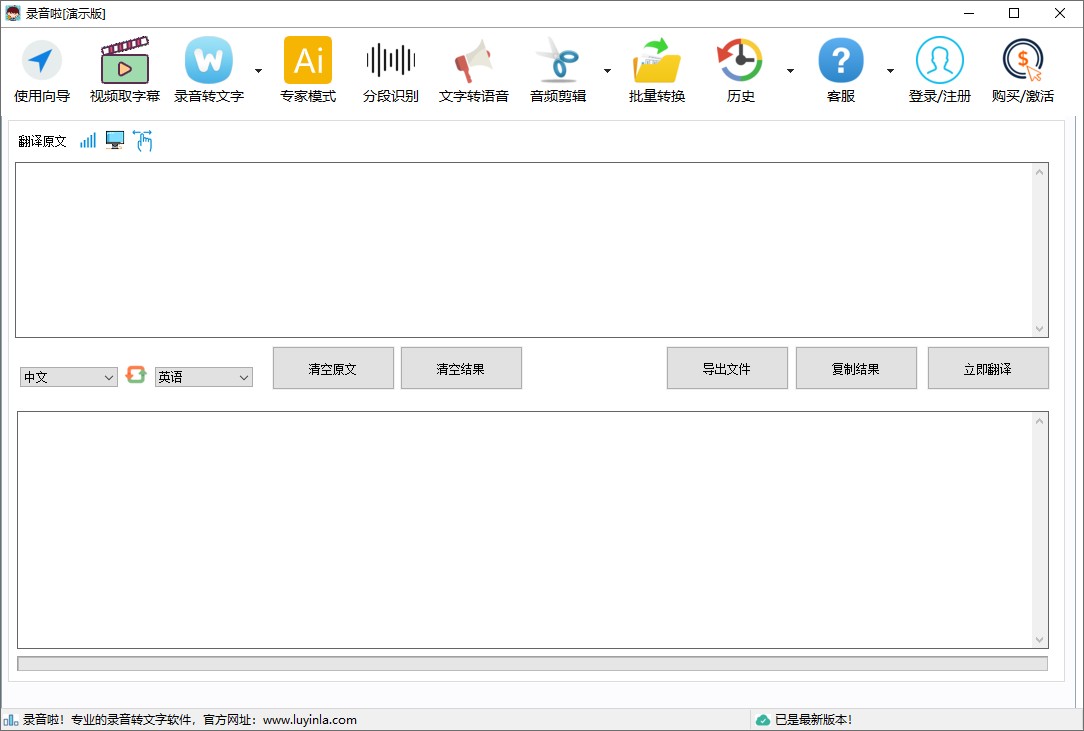Open 录音转文字 audio-to-text tool

tap(208, 68)
